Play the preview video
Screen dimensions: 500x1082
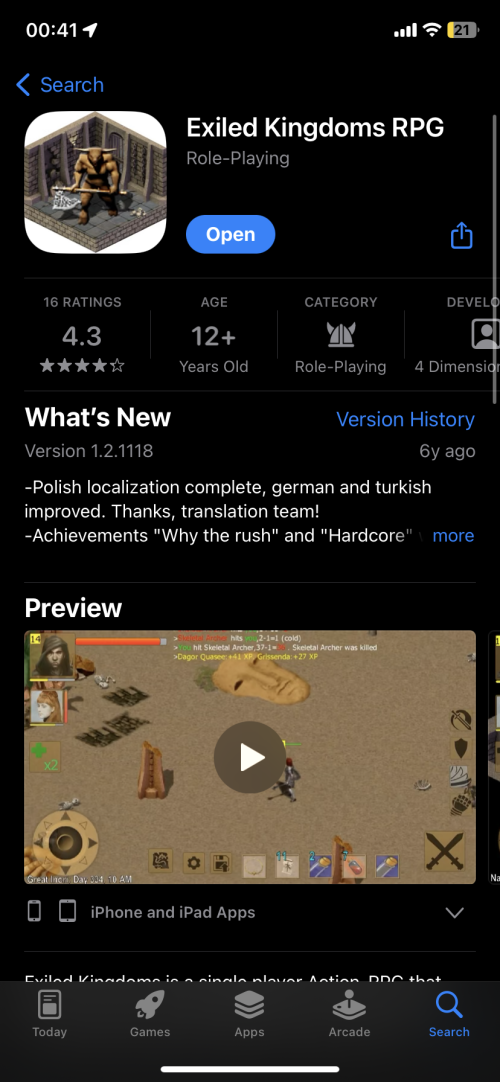click(250, 757)
